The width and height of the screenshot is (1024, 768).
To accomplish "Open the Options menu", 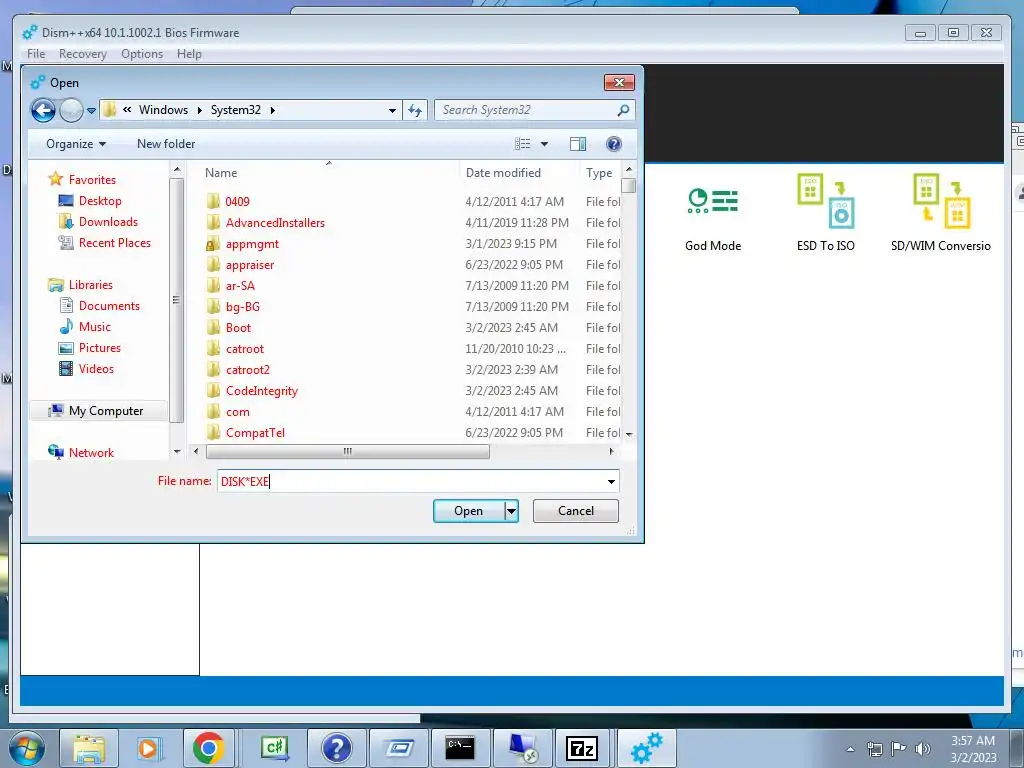I will (142, 54).
